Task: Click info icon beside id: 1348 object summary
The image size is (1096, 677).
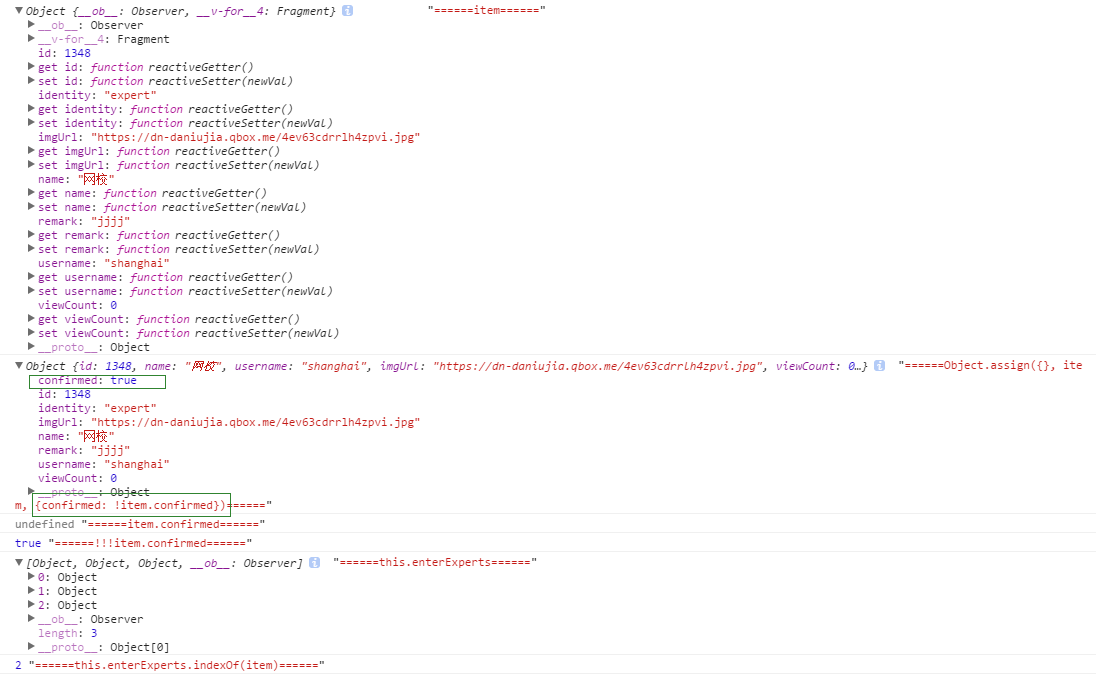Action: pyautogui.click(x=879, y=366)
